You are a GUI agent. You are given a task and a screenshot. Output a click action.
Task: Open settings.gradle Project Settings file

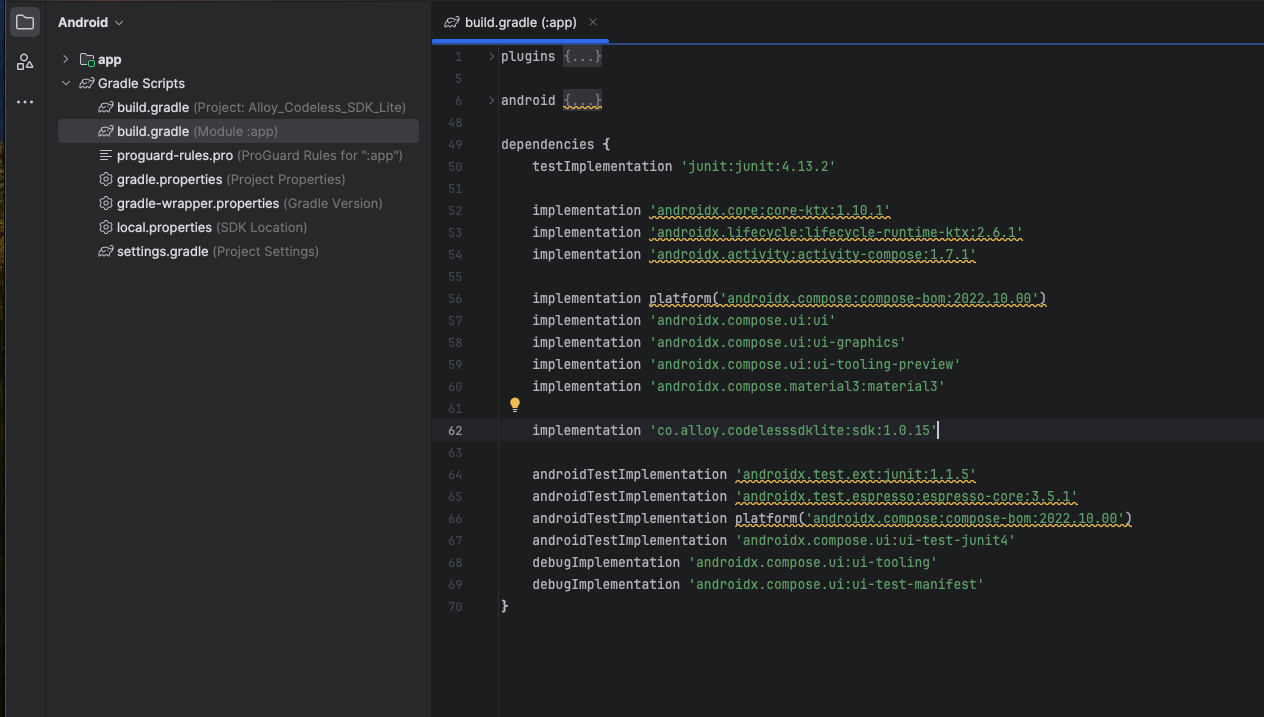point(163,252)
